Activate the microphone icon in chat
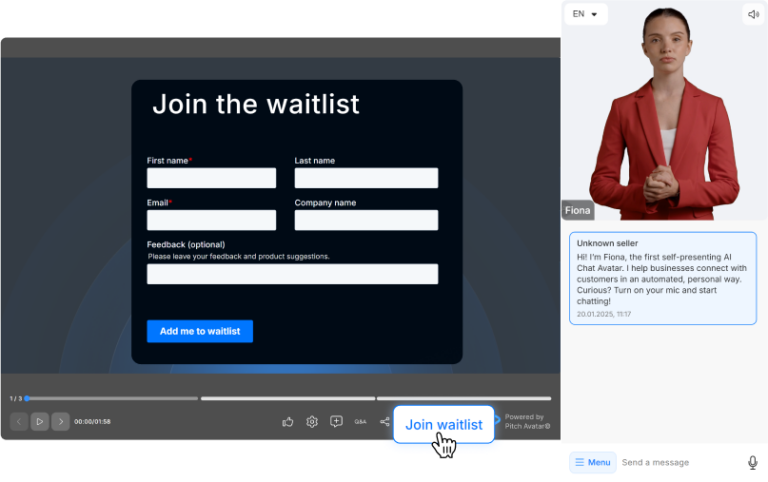The image size is (768, 482). (x=753, y=462)
